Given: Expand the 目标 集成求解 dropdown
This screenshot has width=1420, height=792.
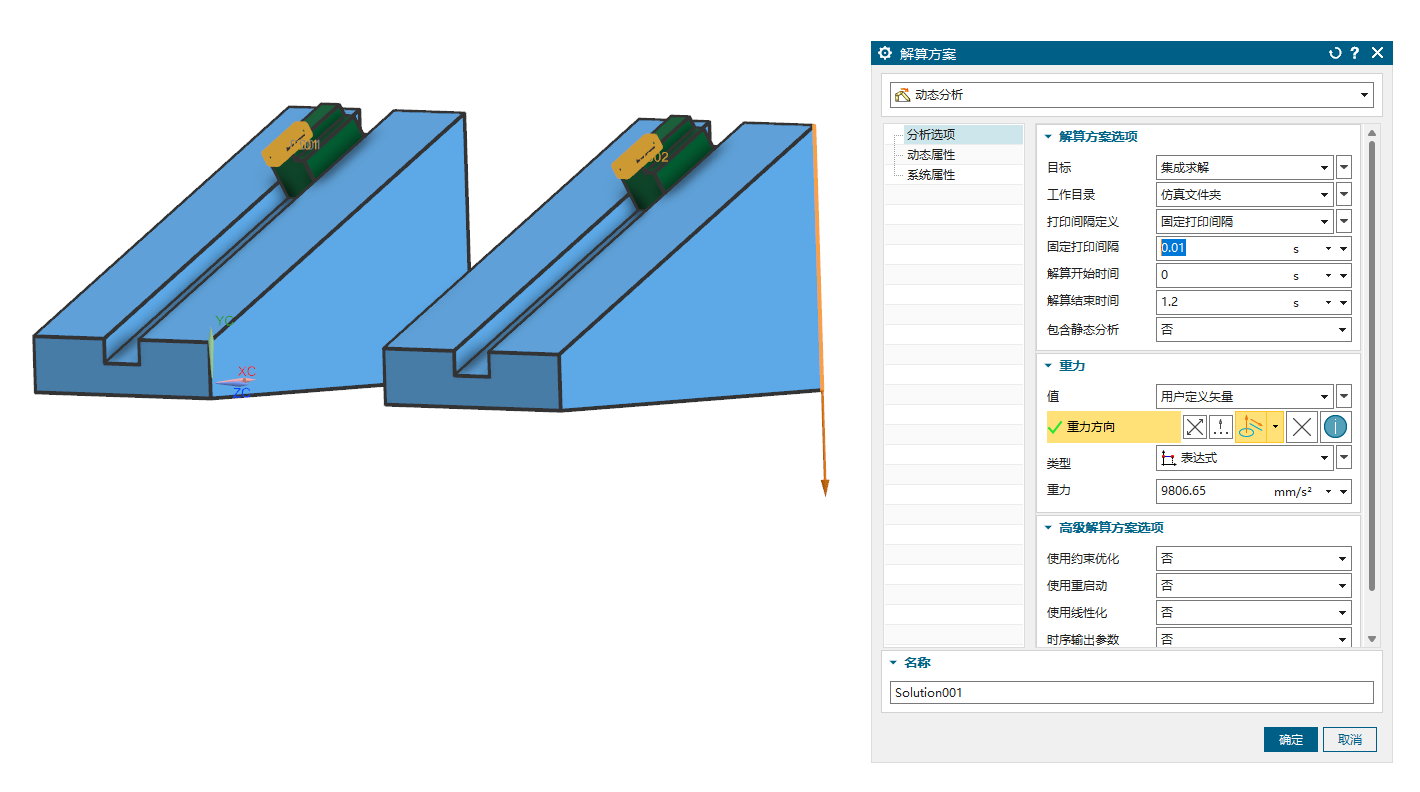Looking at the screenshot, I should click(x=1325, y=168).
